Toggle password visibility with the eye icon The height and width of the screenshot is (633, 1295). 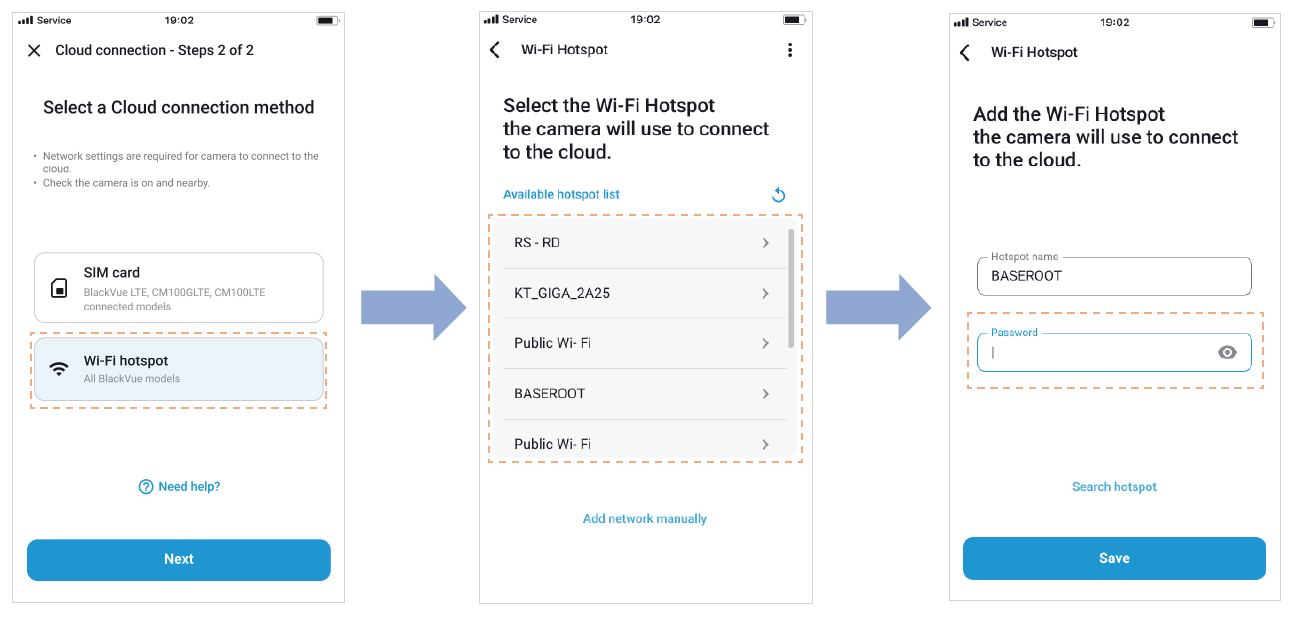1227,352
